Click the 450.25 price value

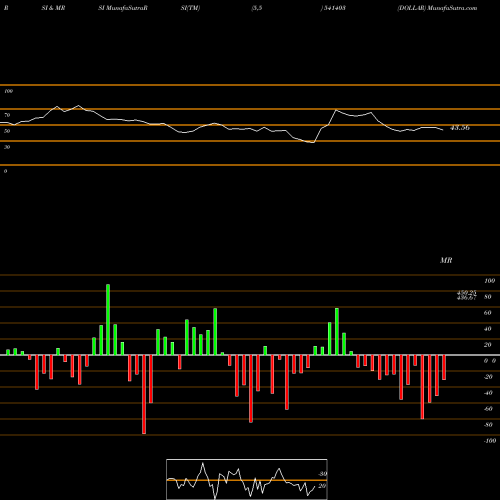click(x=467, y=292)
